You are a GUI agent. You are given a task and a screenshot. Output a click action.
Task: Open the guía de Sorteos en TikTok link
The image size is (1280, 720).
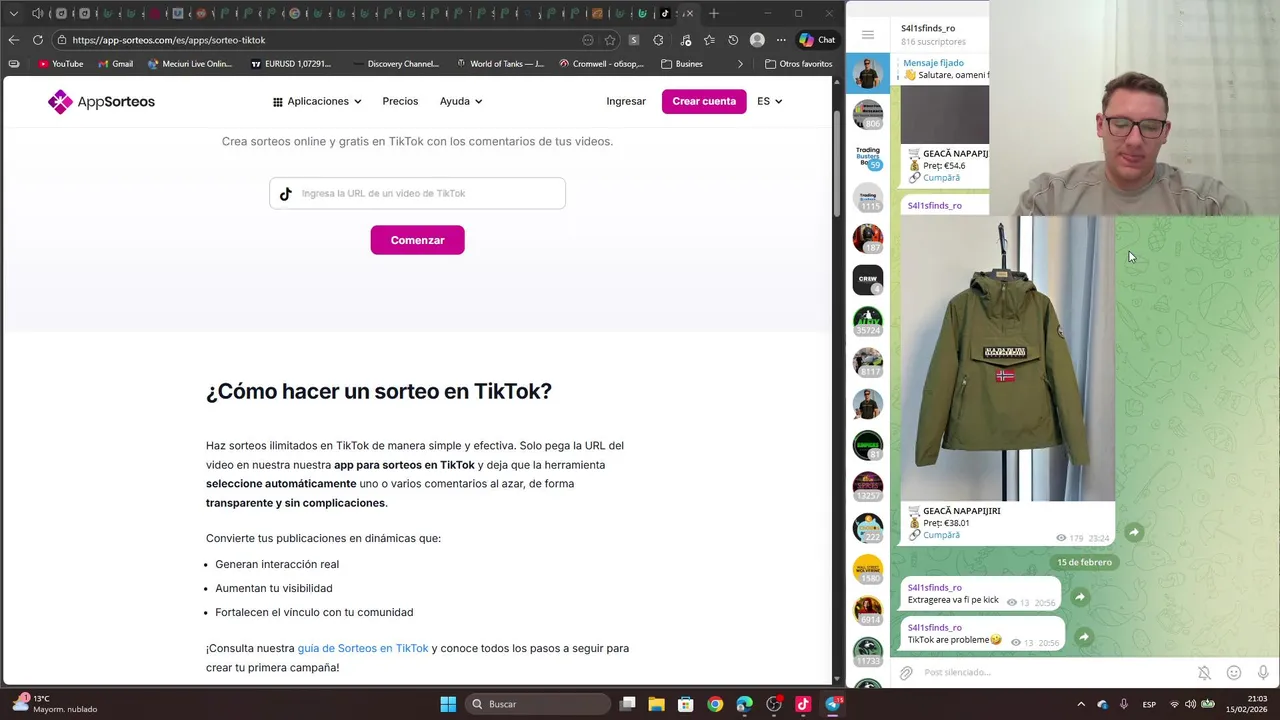coord(363,648)
